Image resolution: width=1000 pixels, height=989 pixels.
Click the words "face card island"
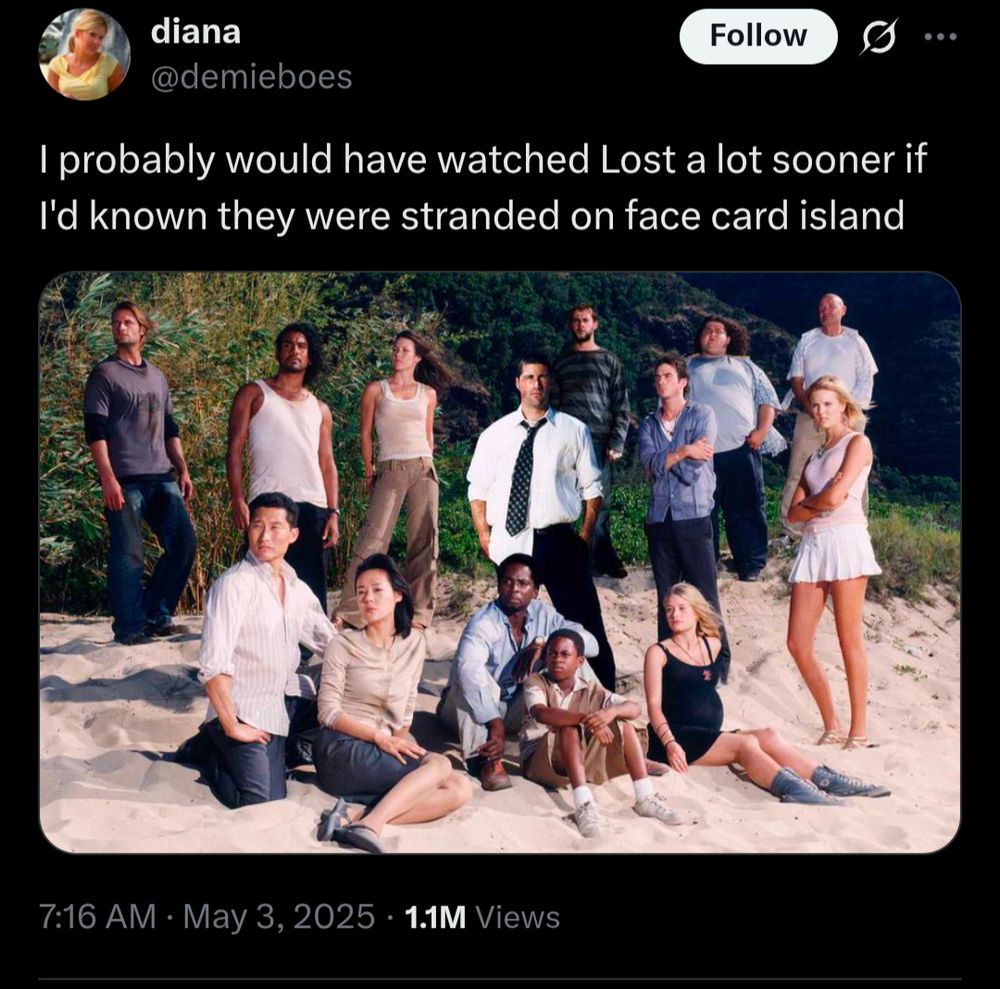(763, 215)
